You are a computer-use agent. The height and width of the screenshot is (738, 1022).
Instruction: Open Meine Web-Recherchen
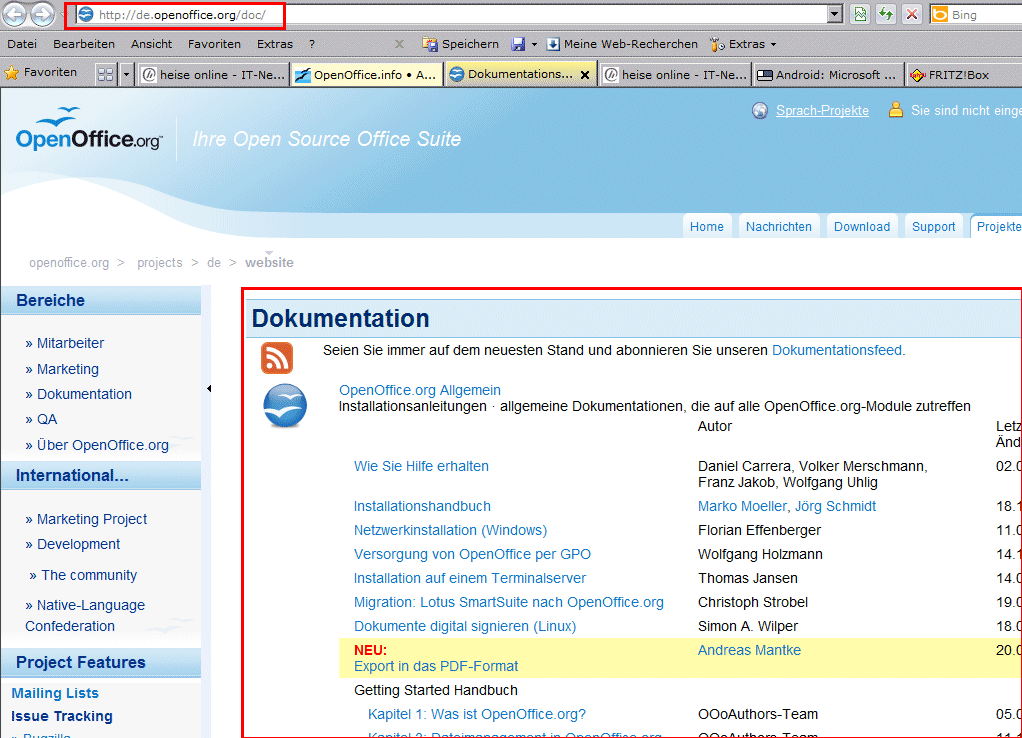click(x=622, y=44)
